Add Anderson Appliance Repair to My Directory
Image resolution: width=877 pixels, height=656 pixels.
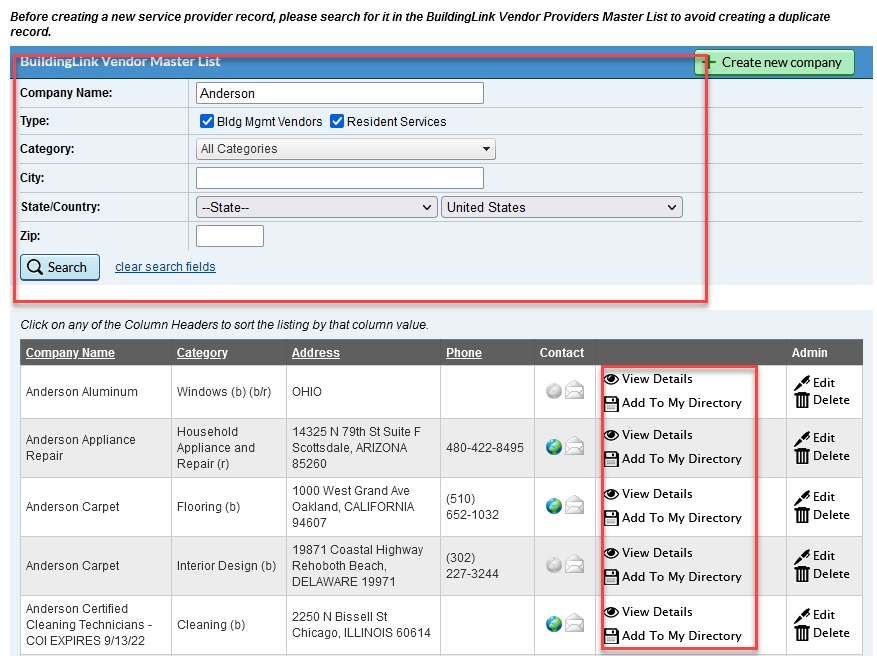click(x=673, y=459)
